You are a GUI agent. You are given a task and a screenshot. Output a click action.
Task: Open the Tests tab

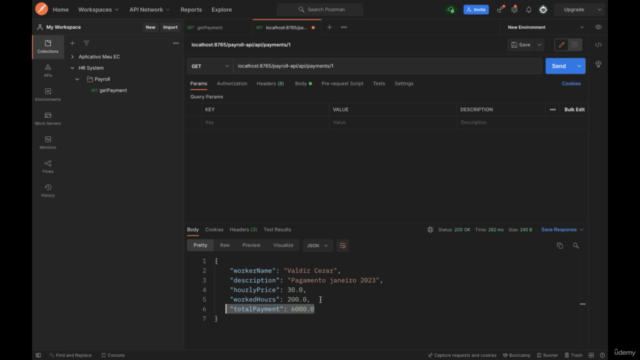tap(379, 84)
